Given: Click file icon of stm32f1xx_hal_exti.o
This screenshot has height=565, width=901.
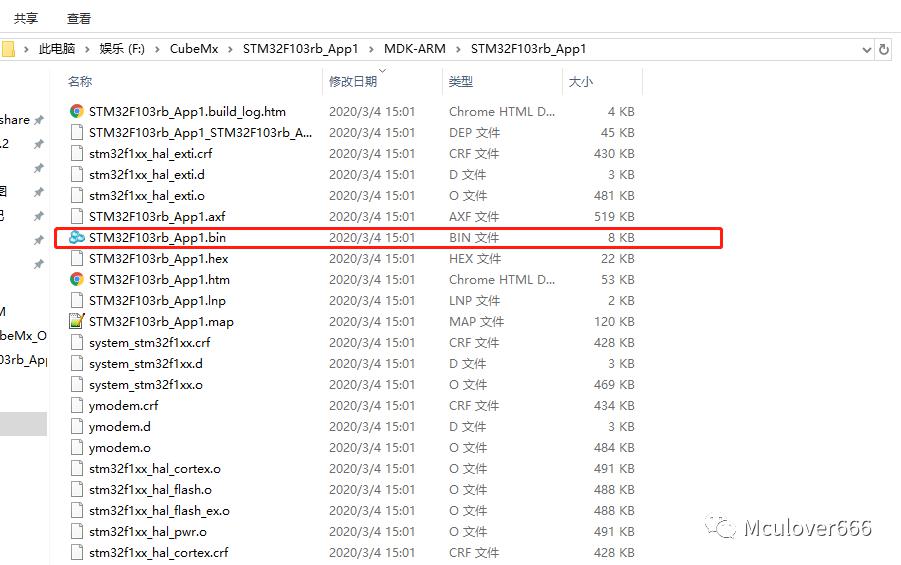Looking at the screenshot, I should (x=76, y=195).
